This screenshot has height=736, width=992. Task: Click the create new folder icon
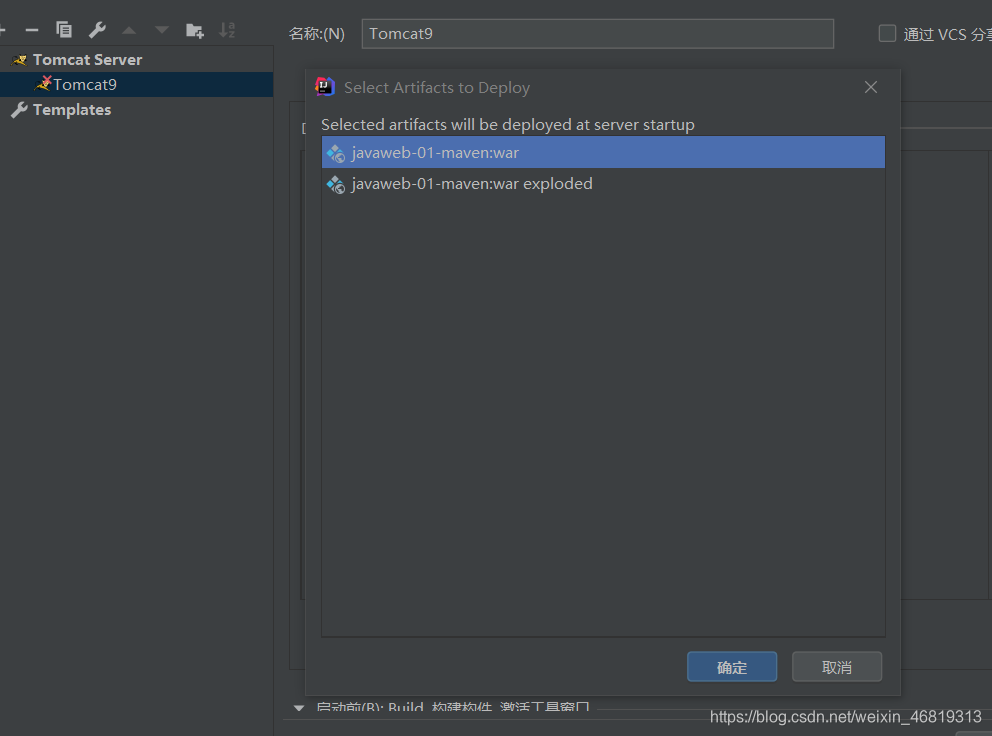(195, 30)
